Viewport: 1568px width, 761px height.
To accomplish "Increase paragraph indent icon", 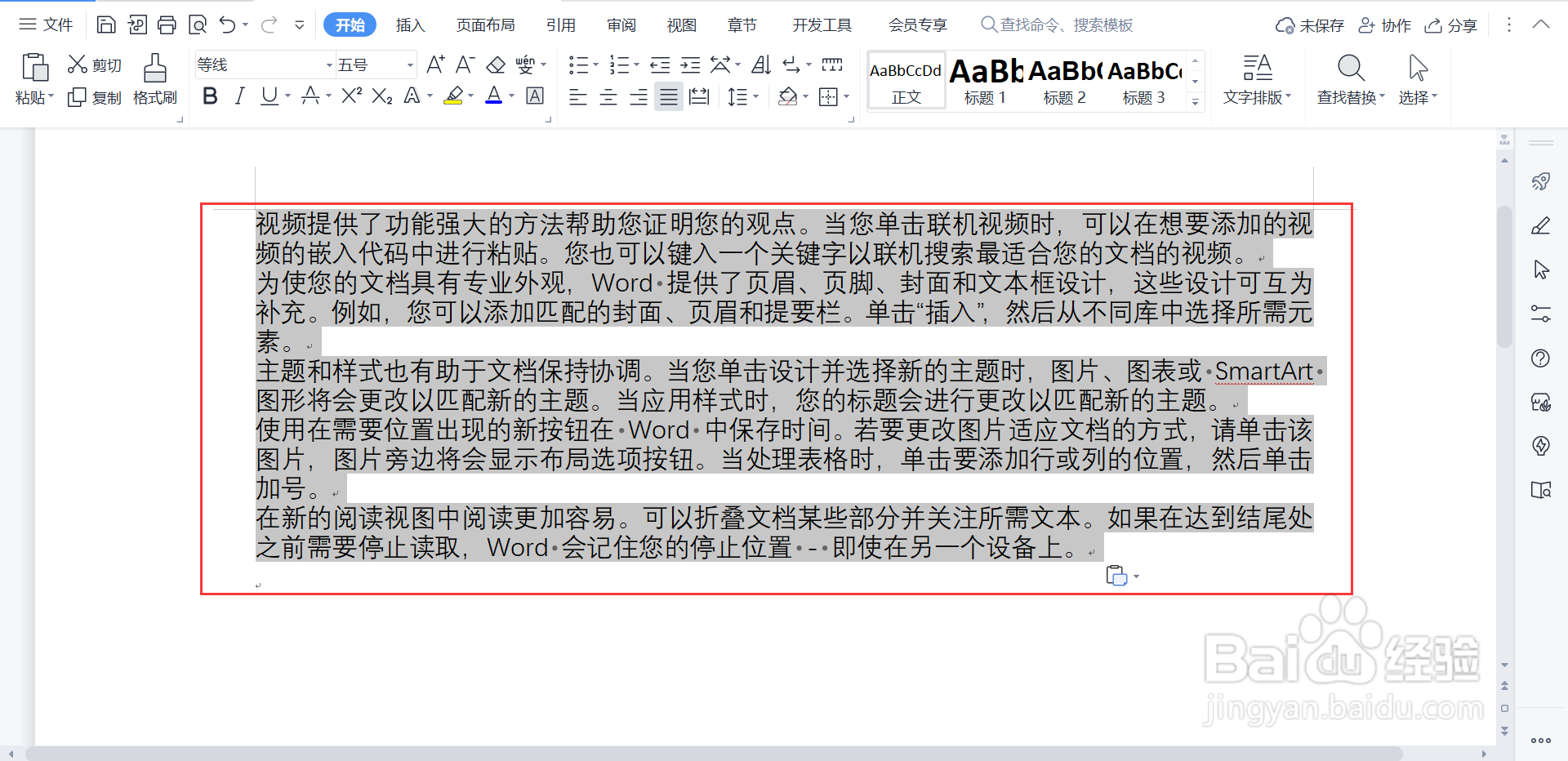I will (690, 65).
